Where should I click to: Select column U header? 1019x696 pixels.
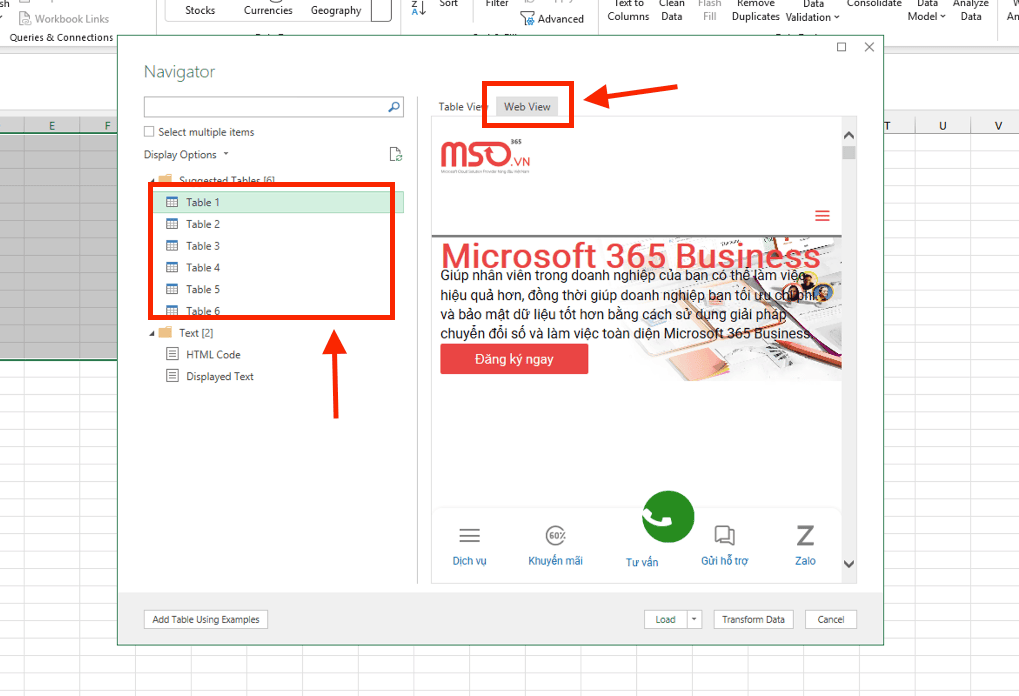(x=942, y=125)
